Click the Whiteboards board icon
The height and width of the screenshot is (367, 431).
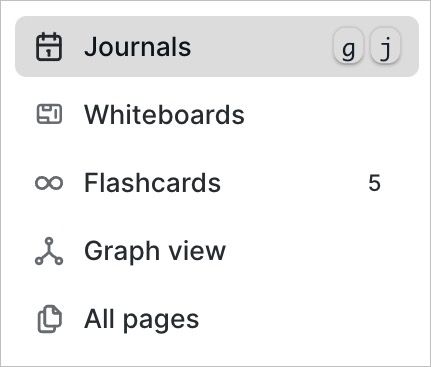49,114
